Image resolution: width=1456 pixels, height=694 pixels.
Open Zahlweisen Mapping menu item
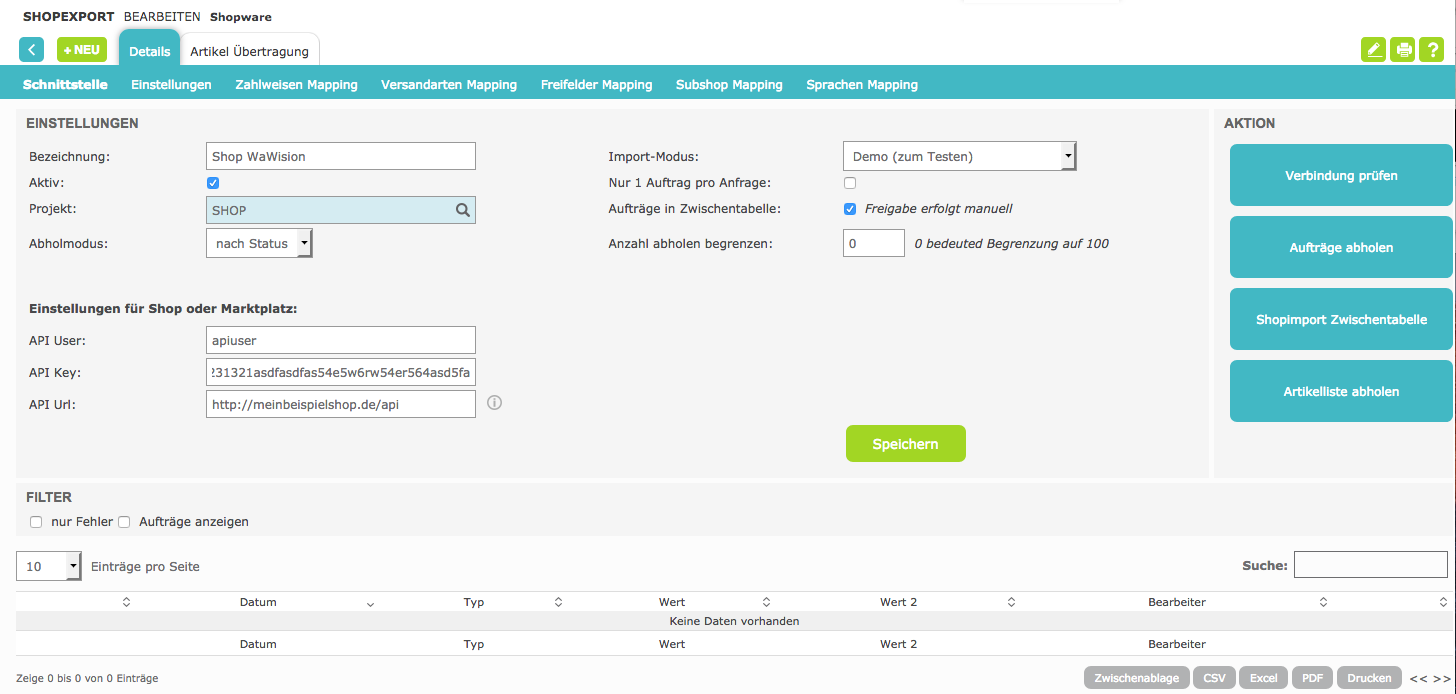296,85
